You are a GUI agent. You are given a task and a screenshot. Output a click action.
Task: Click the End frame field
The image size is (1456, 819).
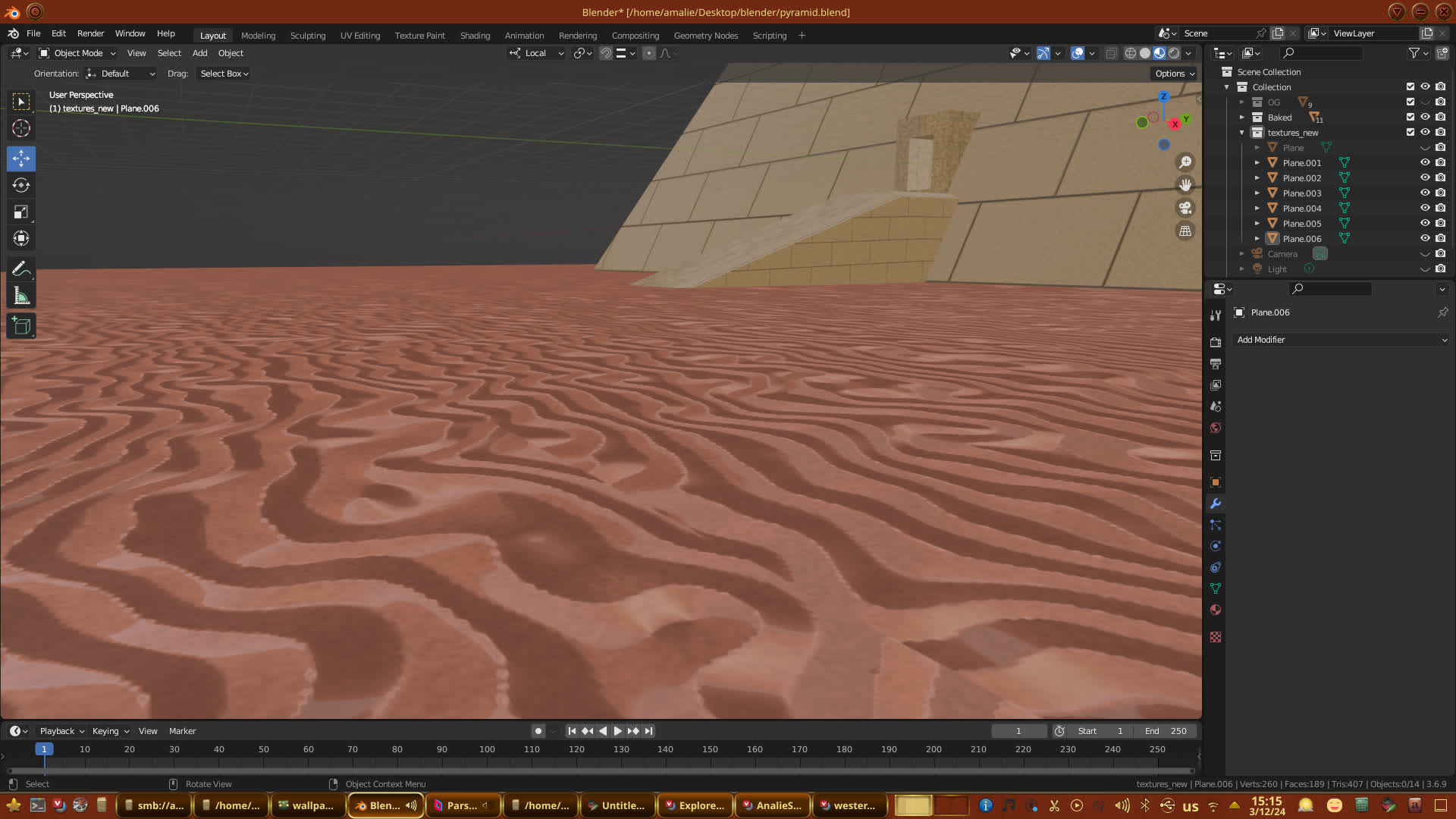click(1166, 731)
